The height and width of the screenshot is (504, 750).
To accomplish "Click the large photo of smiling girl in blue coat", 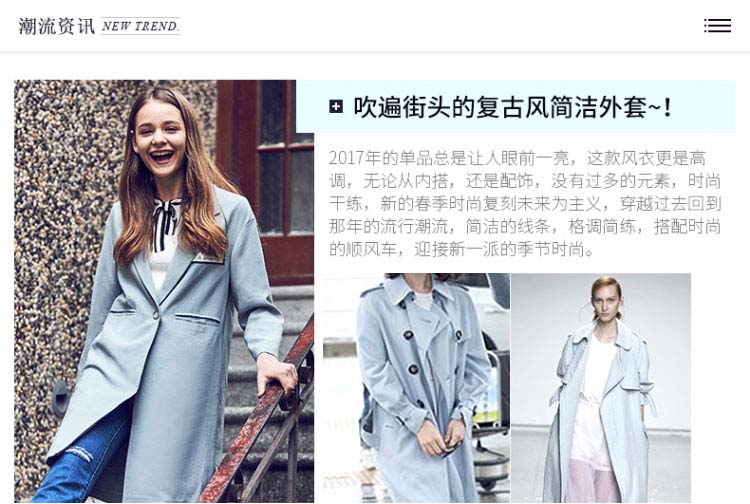I will 164,291.
